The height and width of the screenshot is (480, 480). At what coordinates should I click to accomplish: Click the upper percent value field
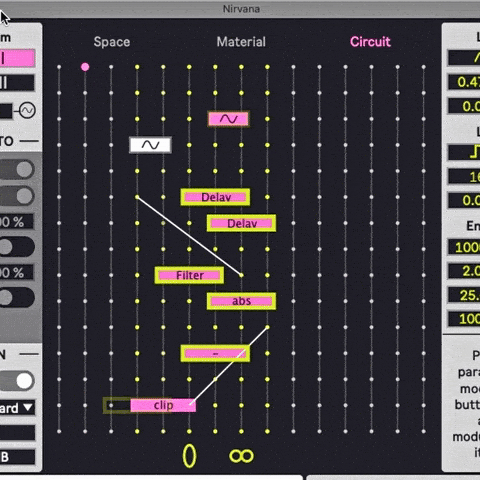click(x=17, y=222)
